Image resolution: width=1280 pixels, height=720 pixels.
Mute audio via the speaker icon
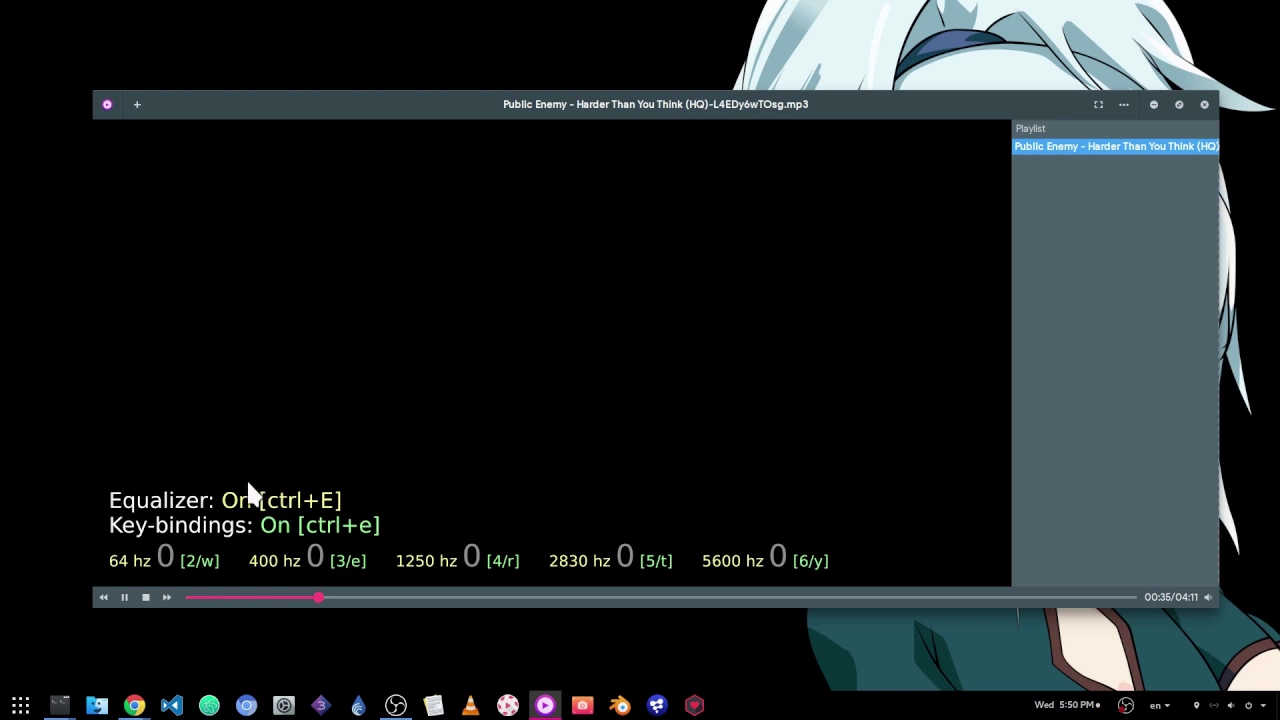pos(1208,597)
